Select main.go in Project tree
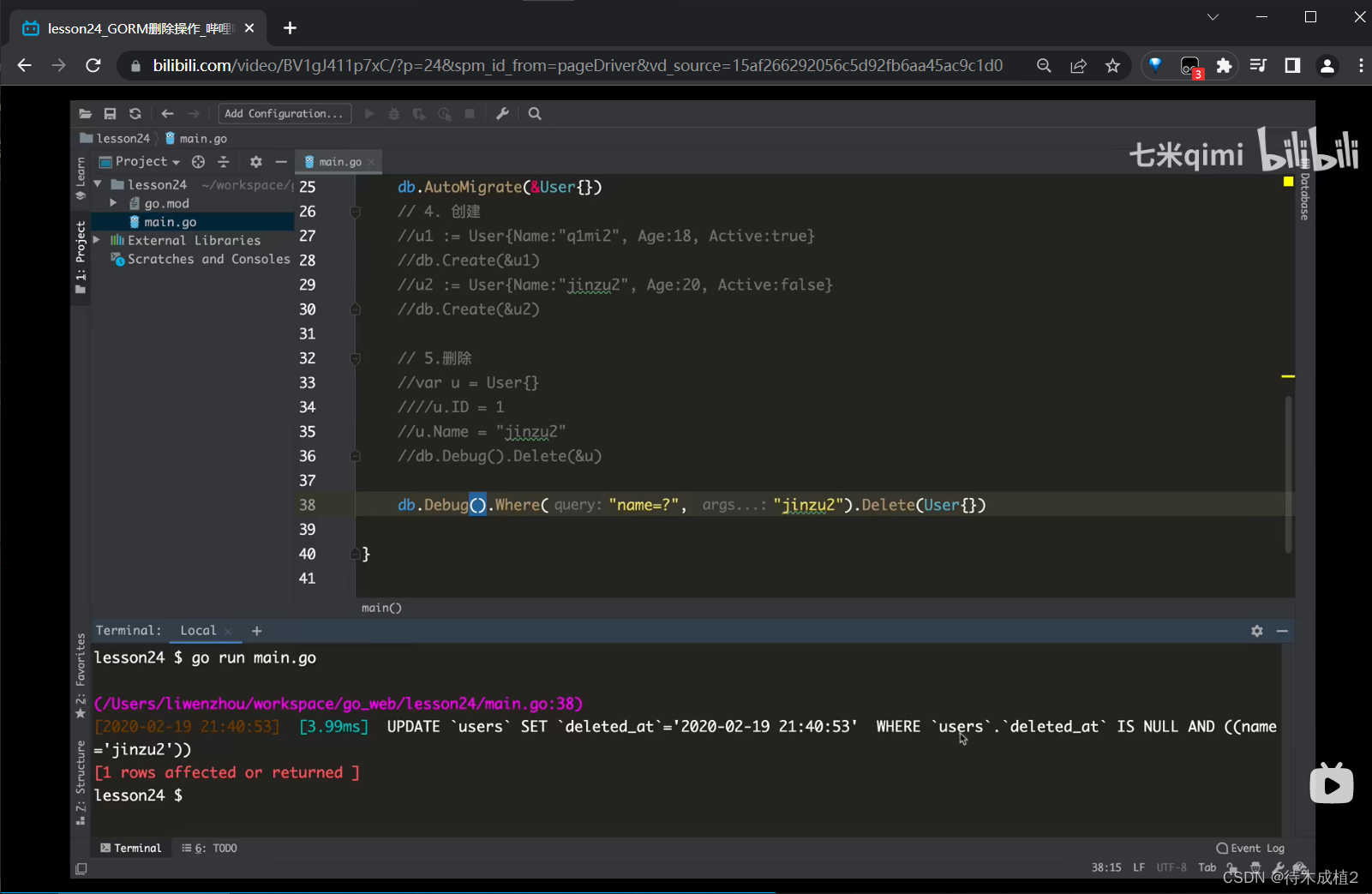1372x894 pixels. click(170, 222)
